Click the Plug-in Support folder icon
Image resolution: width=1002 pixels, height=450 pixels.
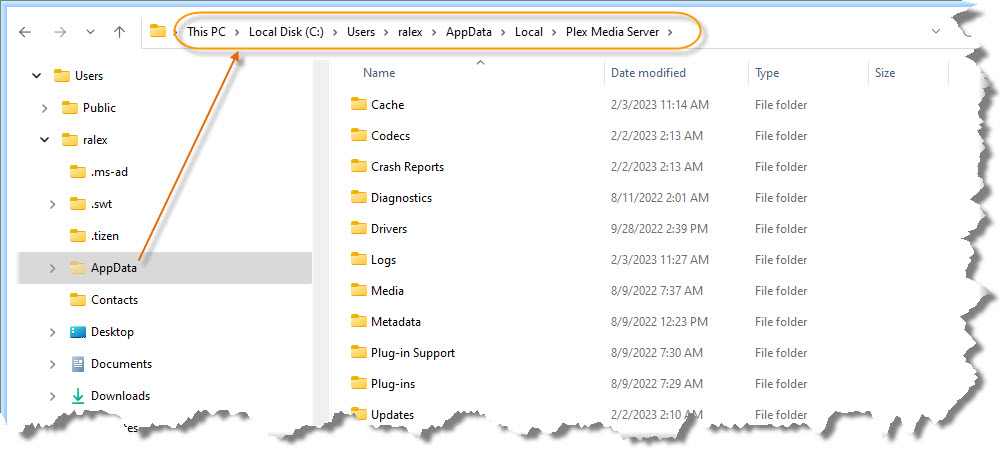pos(358,352)
